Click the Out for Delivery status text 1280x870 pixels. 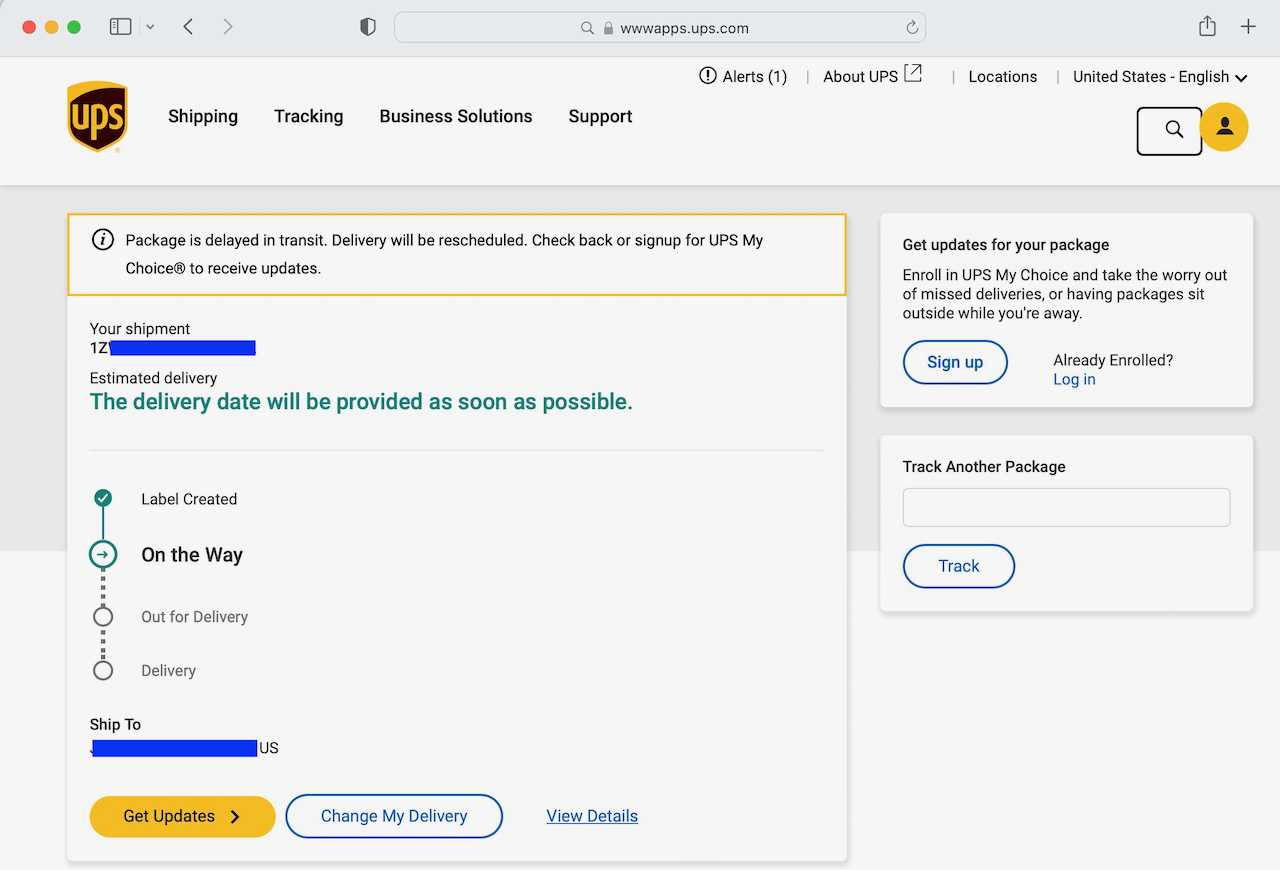(x=195, y=617)
